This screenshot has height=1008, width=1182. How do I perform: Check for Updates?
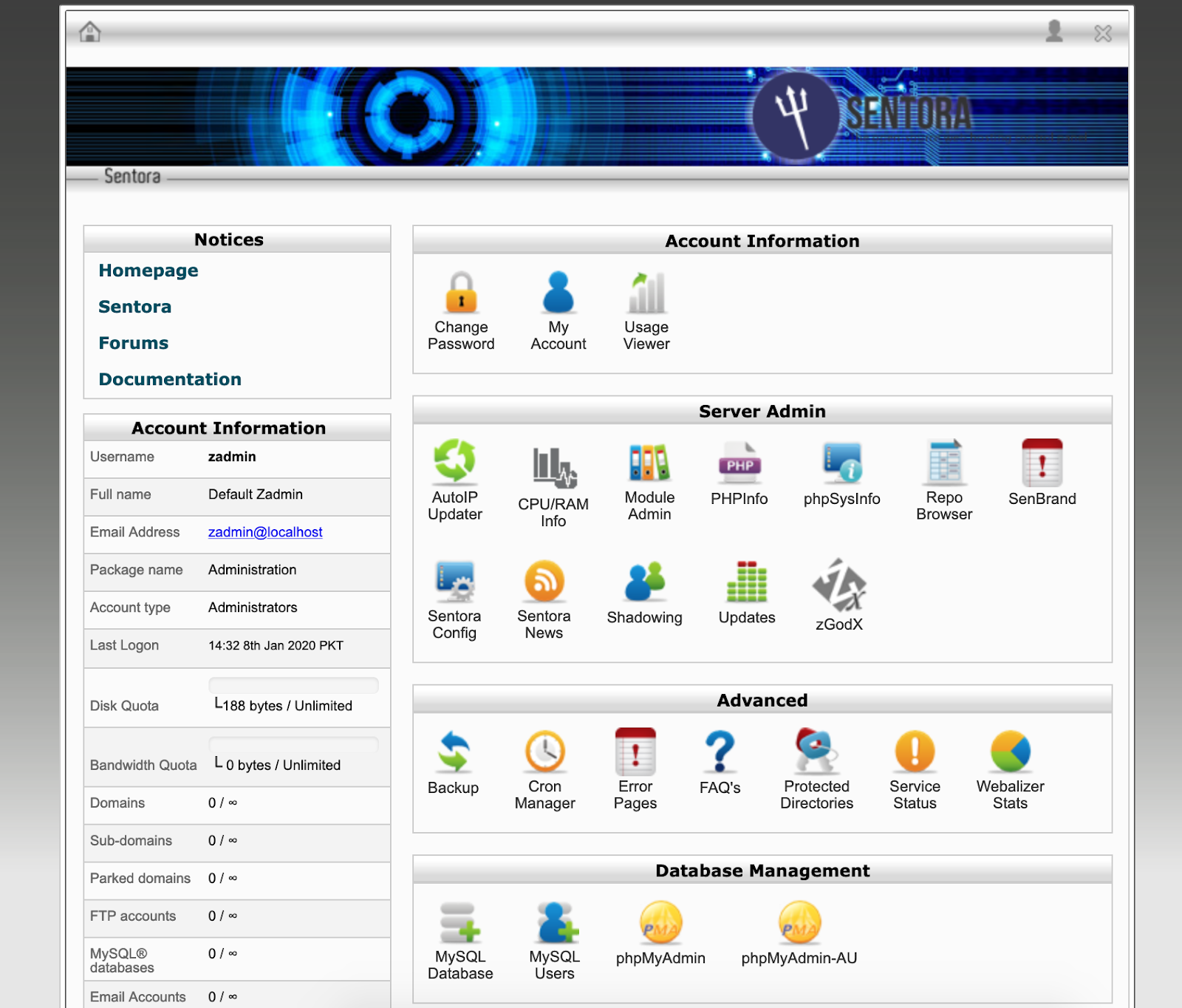[x=747, y=593]
